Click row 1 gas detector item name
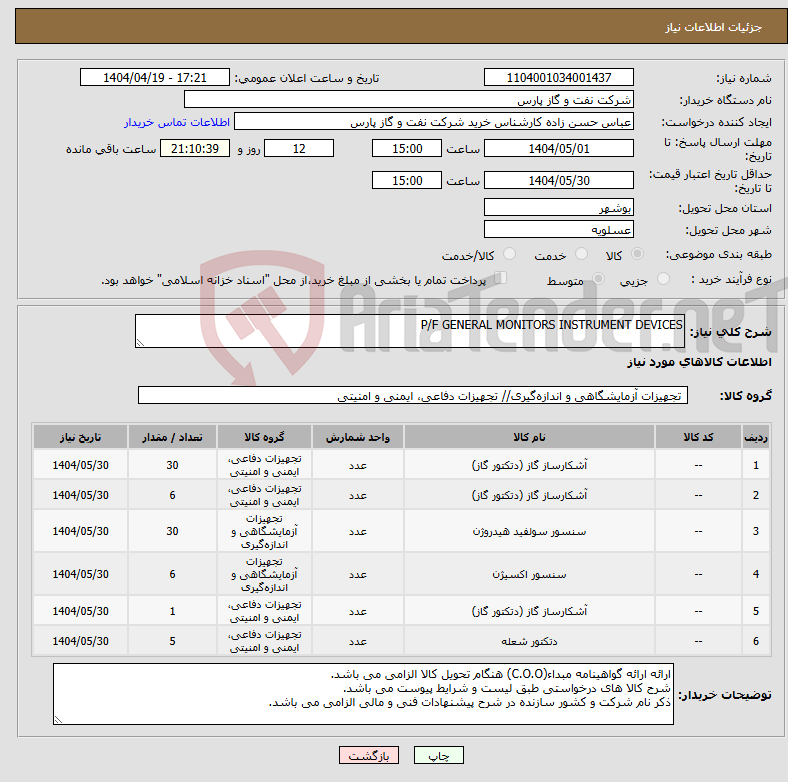Image resolution: width=788 pixels, height=782 pixels. [x=529, y=465]
